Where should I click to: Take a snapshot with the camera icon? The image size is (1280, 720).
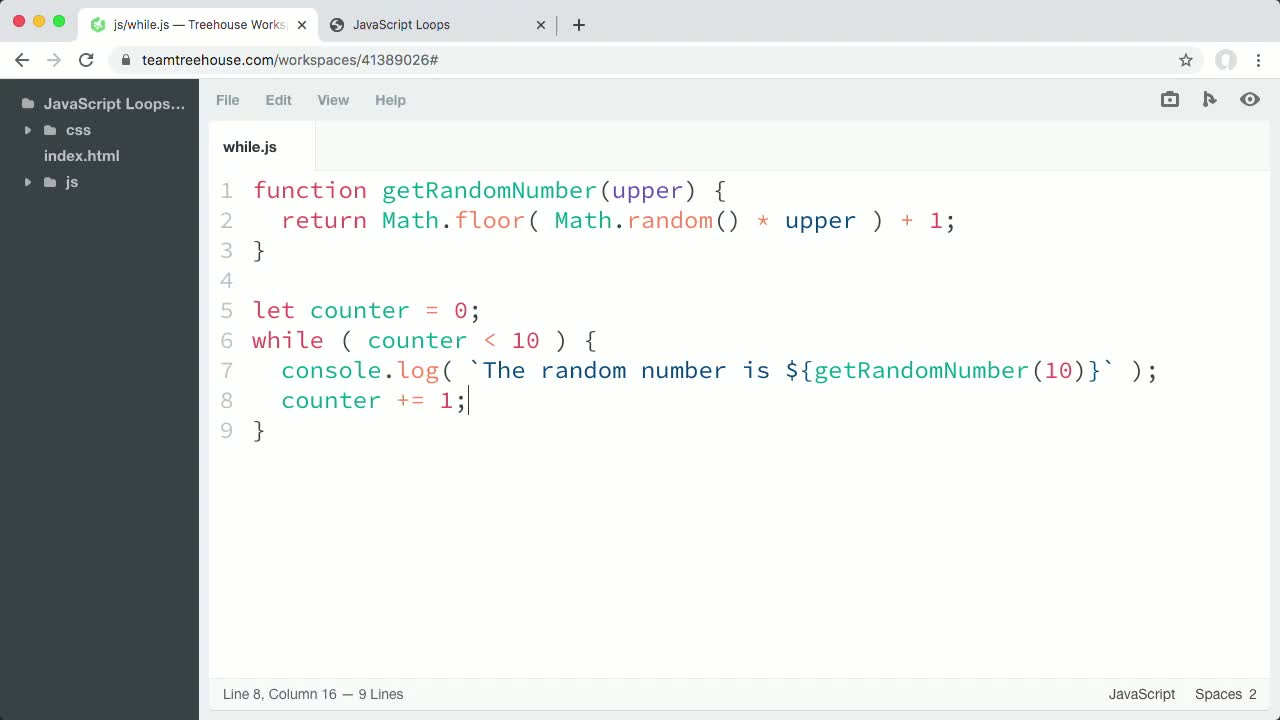click(1169, 99)
